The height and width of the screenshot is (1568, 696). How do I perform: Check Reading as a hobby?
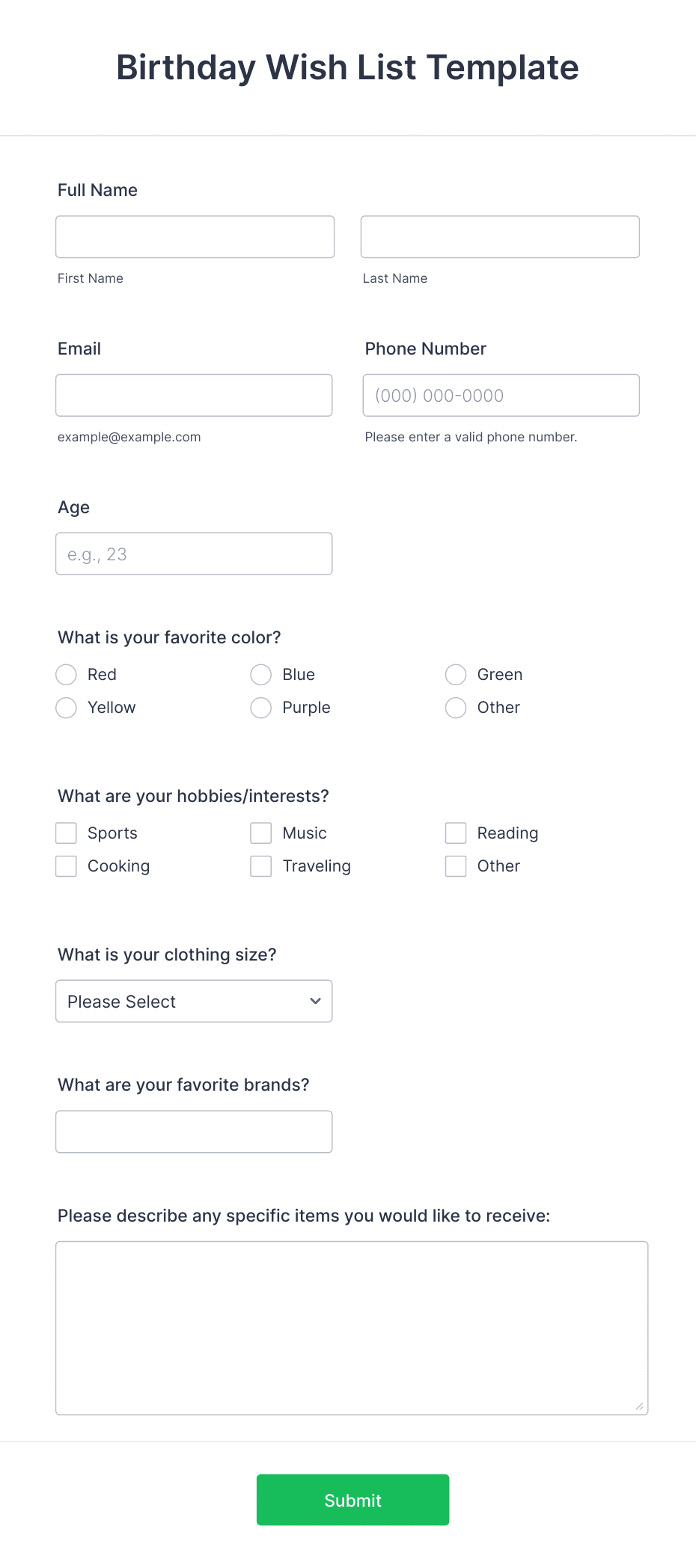coord(456,833)
